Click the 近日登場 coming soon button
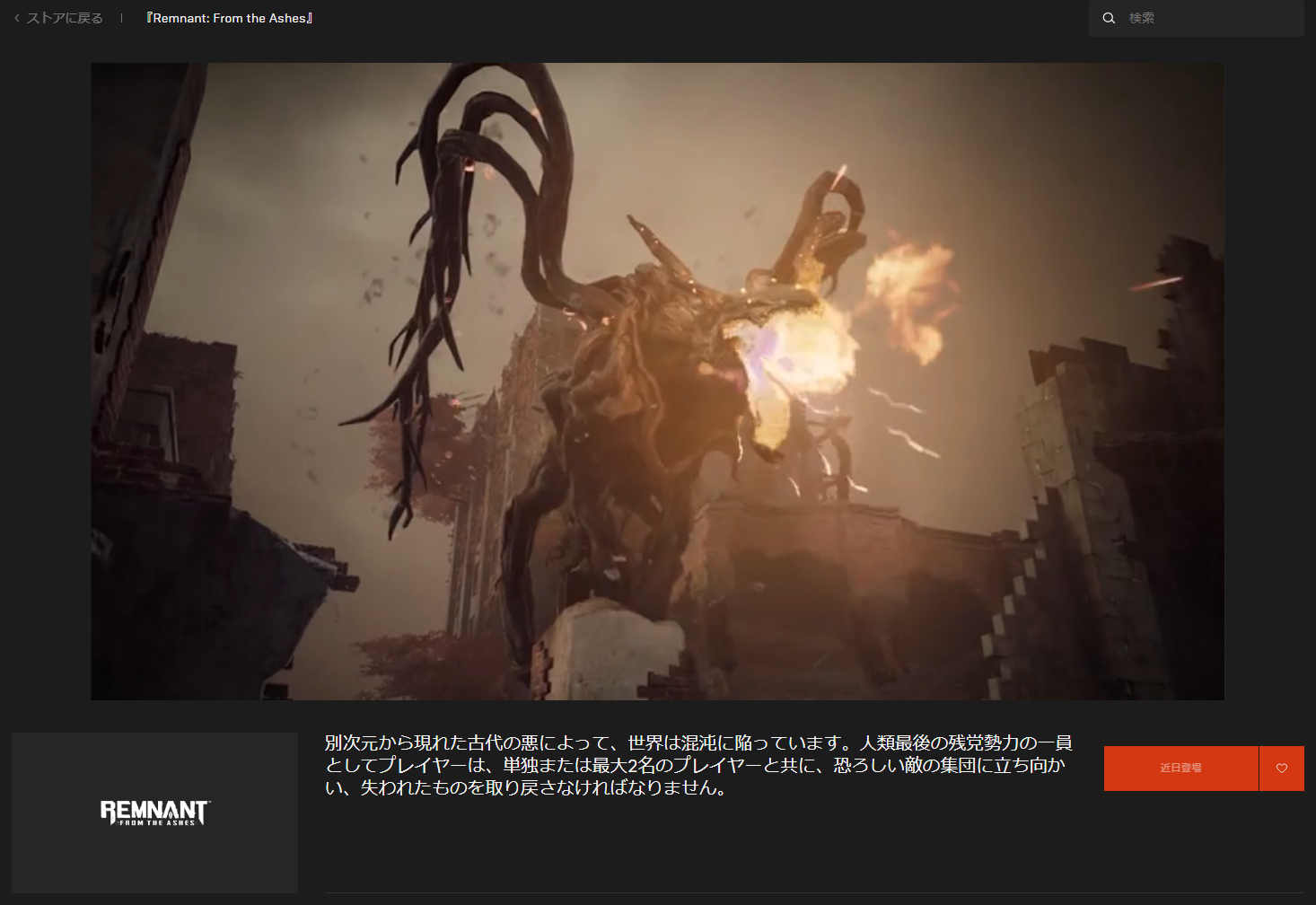This screenshot has height=905, width=1316. click(1180, 769)
